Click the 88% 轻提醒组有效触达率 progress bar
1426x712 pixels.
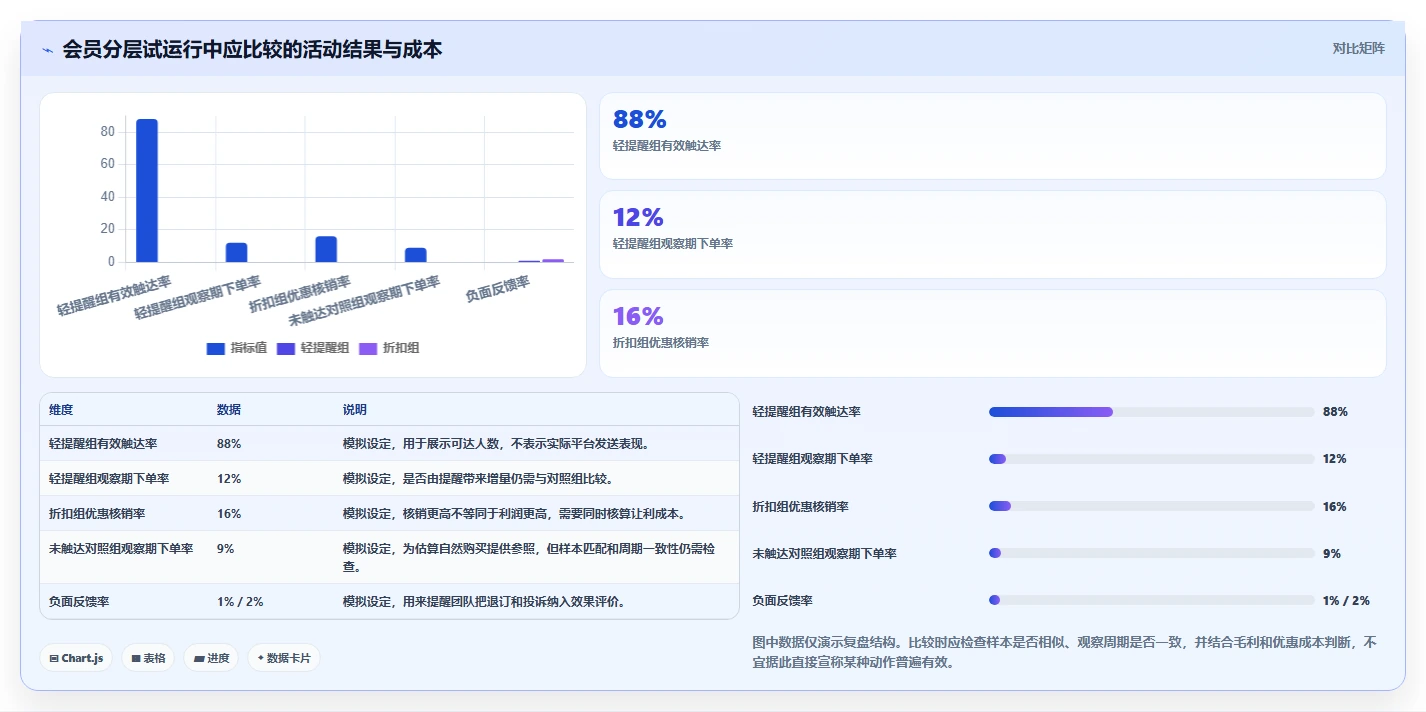point(1151,412)
